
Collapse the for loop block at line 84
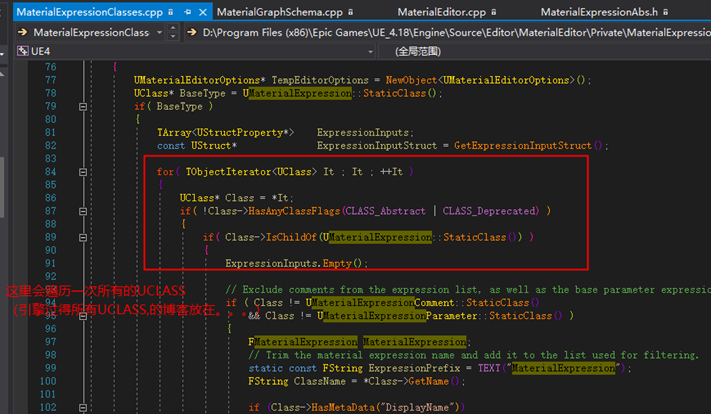pyautogui.click(x=83, y=172)
